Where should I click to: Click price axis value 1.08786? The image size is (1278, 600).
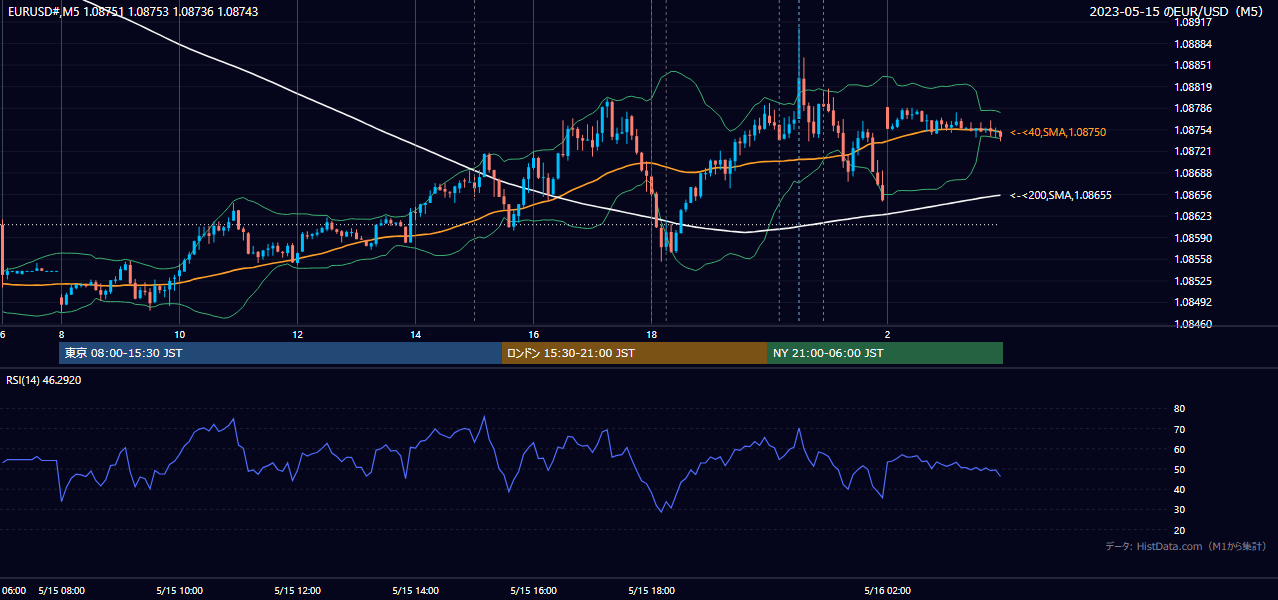[x=1193, y=108]
